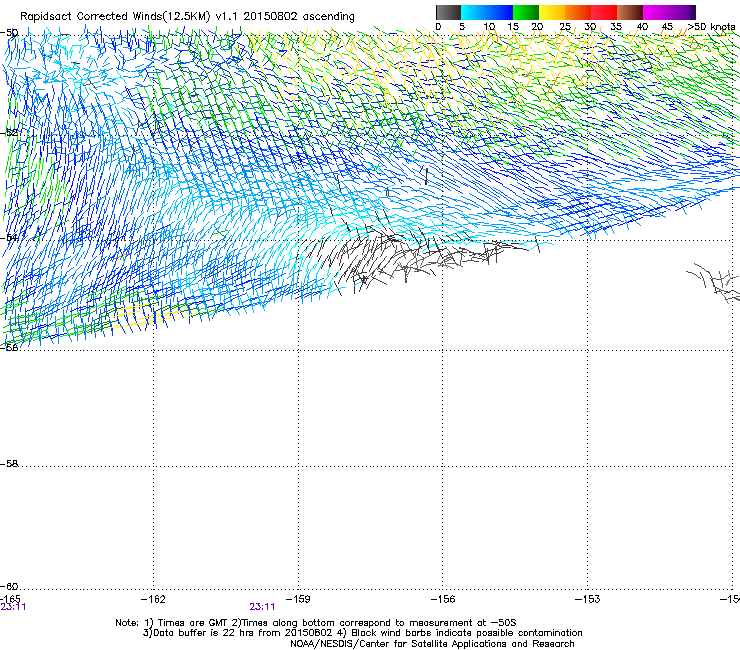Click the -50 latitude label
Viewport: 740px width, 650px height.
[x=9, y=33]
